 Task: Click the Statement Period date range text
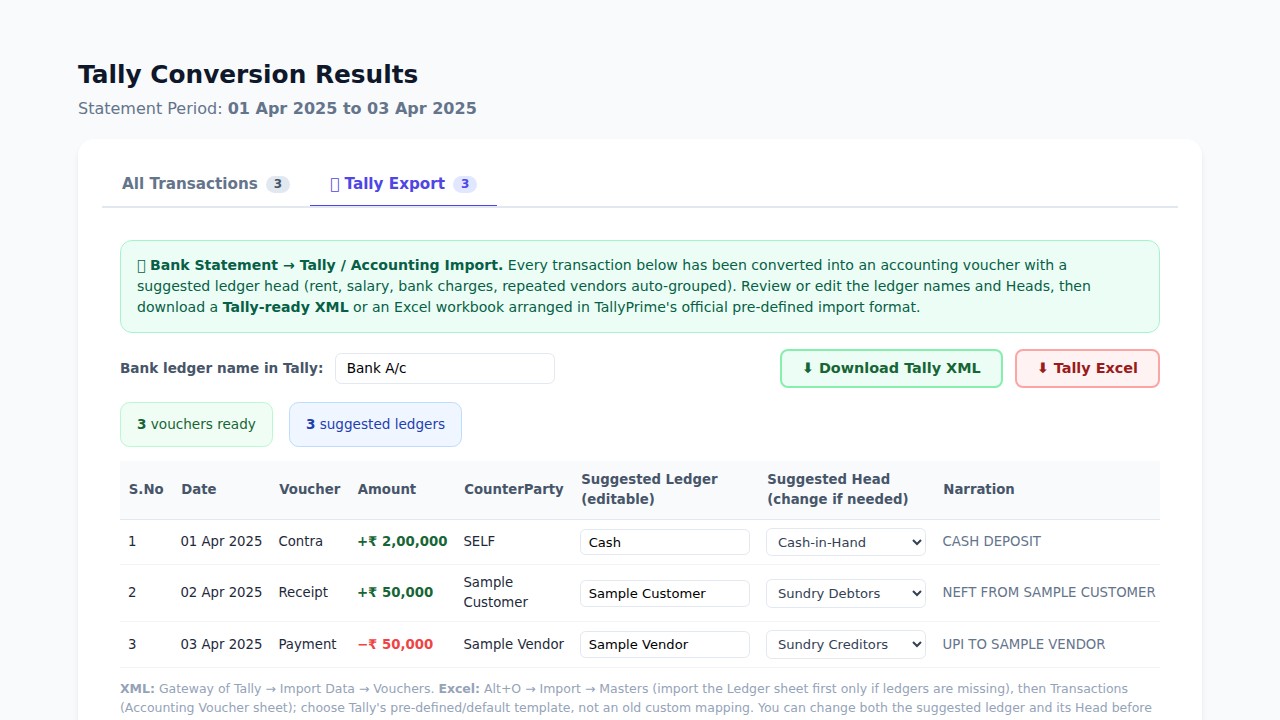pos(352,108)
